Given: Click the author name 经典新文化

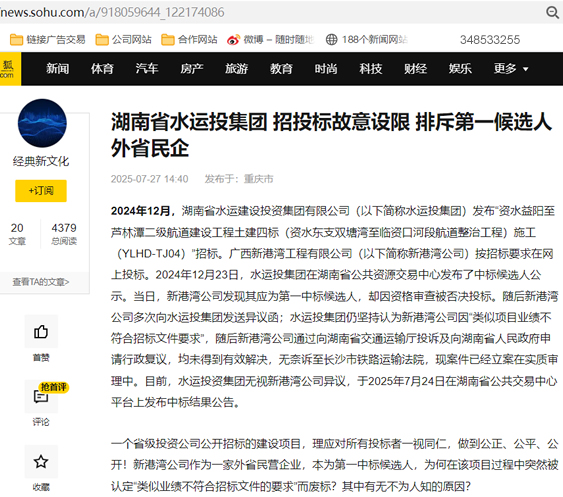Looking at the screenshot, I should (41, 161).
